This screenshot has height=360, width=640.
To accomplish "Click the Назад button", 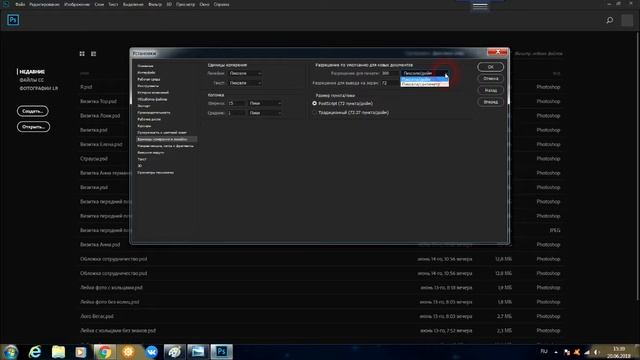I will pyautogui.click(x=490, y=90).
